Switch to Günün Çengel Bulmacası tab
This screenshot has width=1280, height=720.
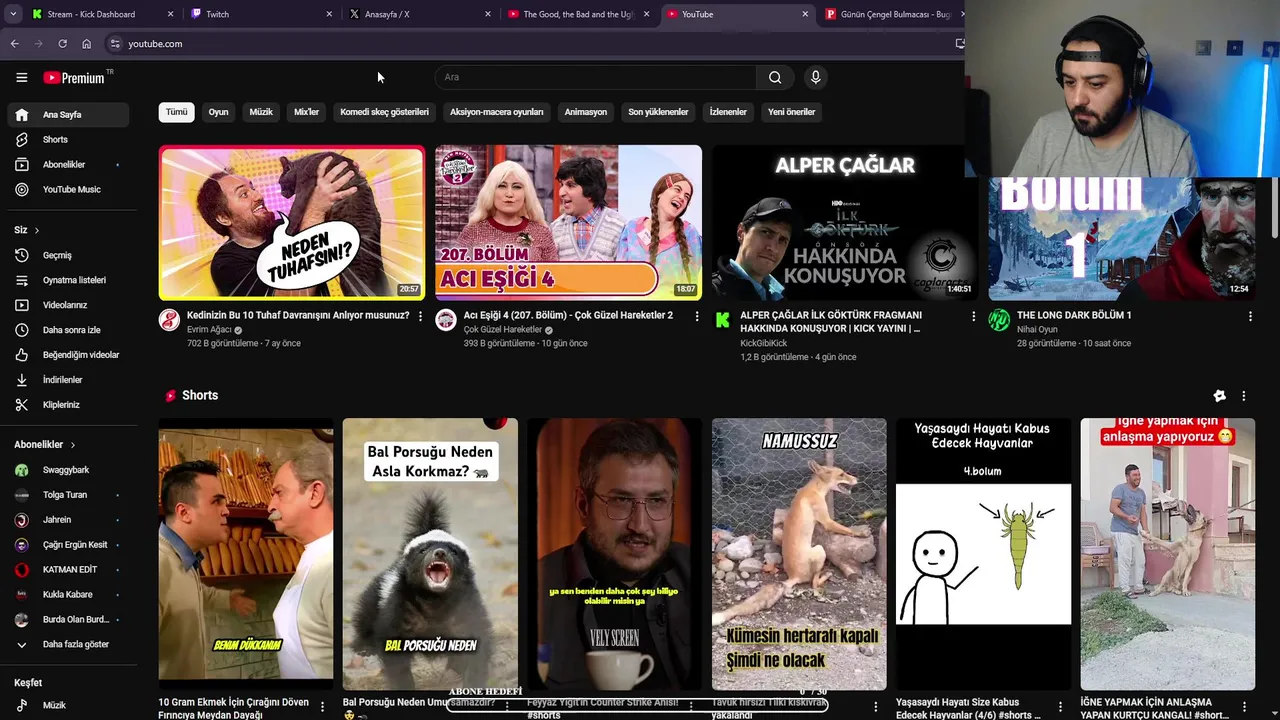(892, 14)
